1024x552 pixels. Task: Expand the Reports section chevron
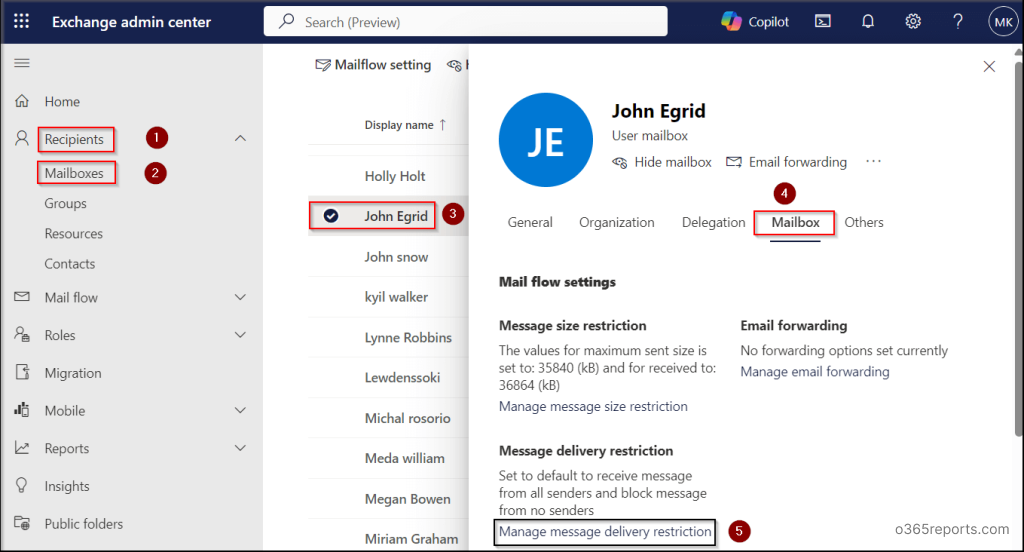(240, 448)
